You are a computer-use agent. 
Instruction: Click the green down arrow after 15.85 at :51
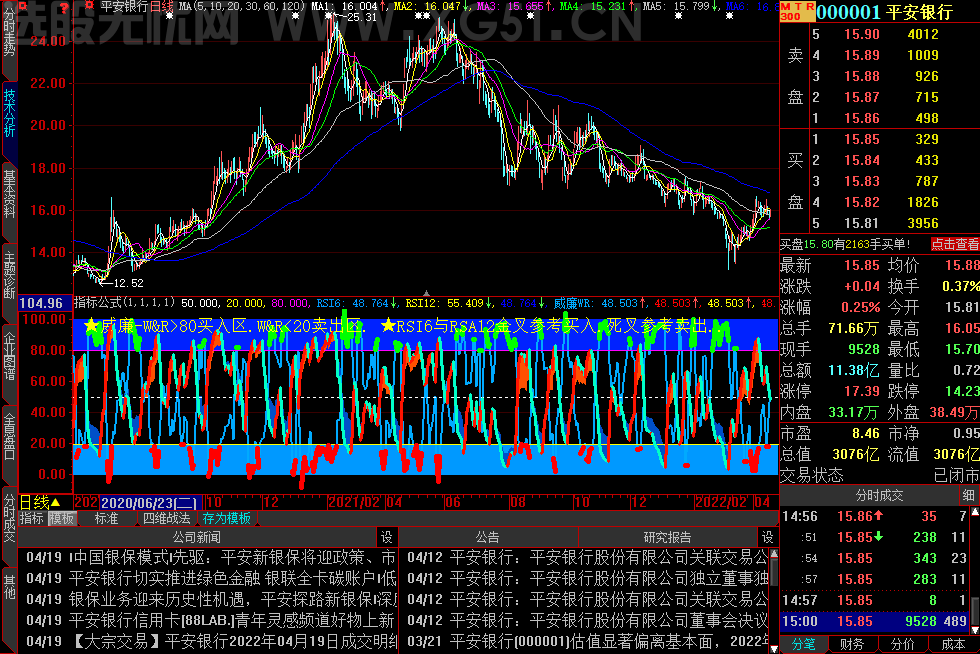click(878, 536)
